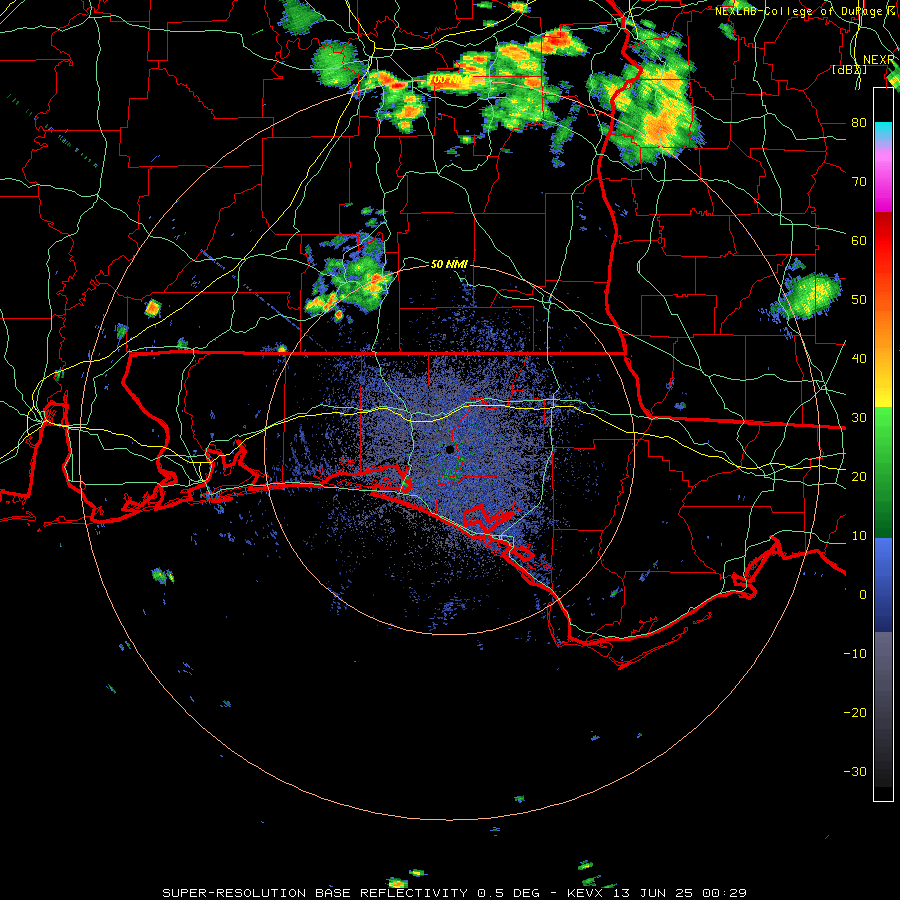Click the -30 value on the dBZ scale
Image resolution: width=900 pixels, height=900 pixels.
(855, 771)
